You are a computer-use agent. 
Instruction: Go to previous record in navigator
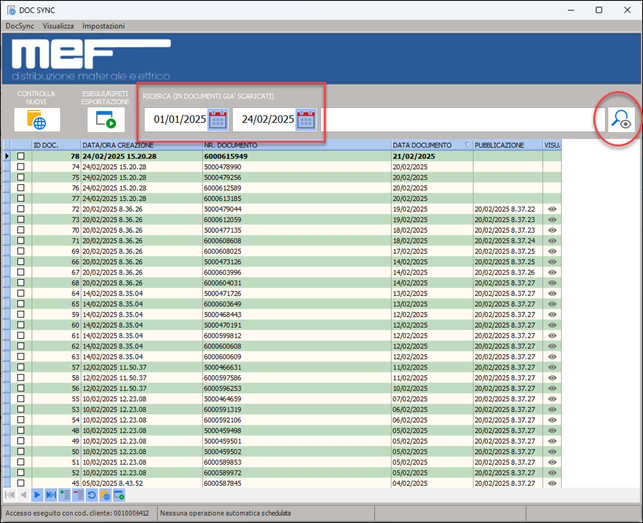(x=23, y=495)
